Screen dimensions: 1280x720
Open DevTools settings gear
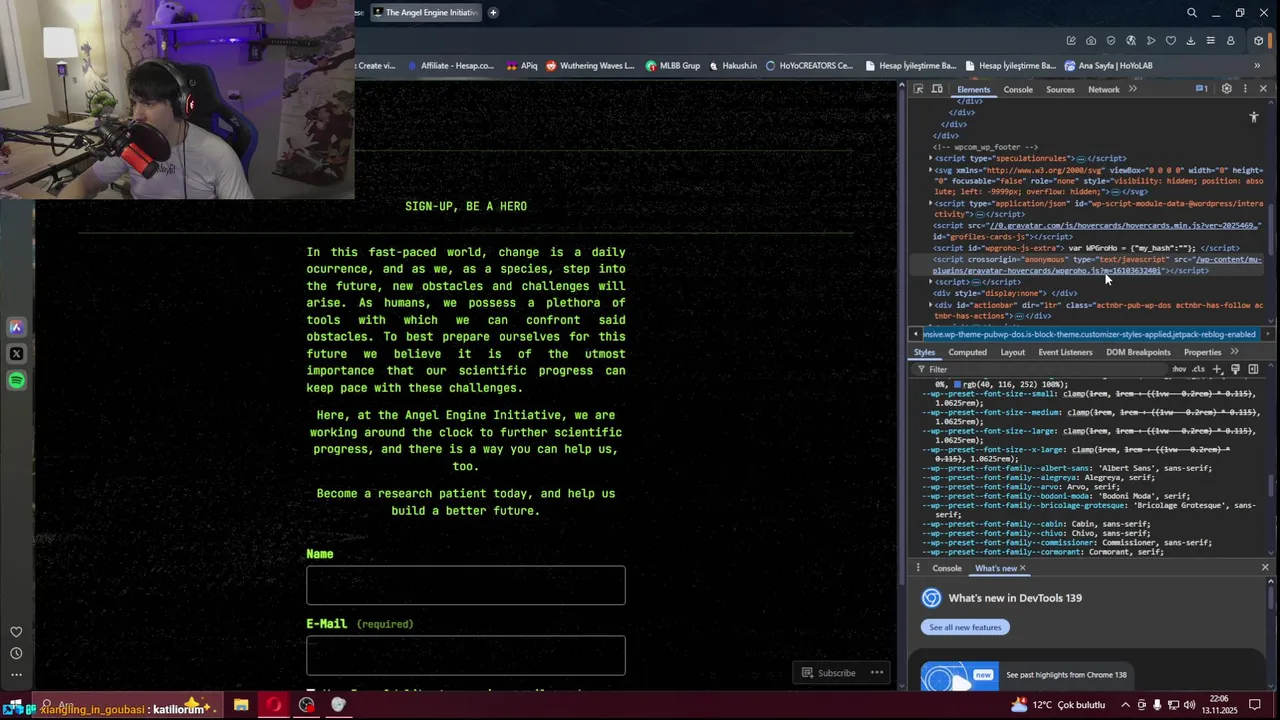[1227, 89]
